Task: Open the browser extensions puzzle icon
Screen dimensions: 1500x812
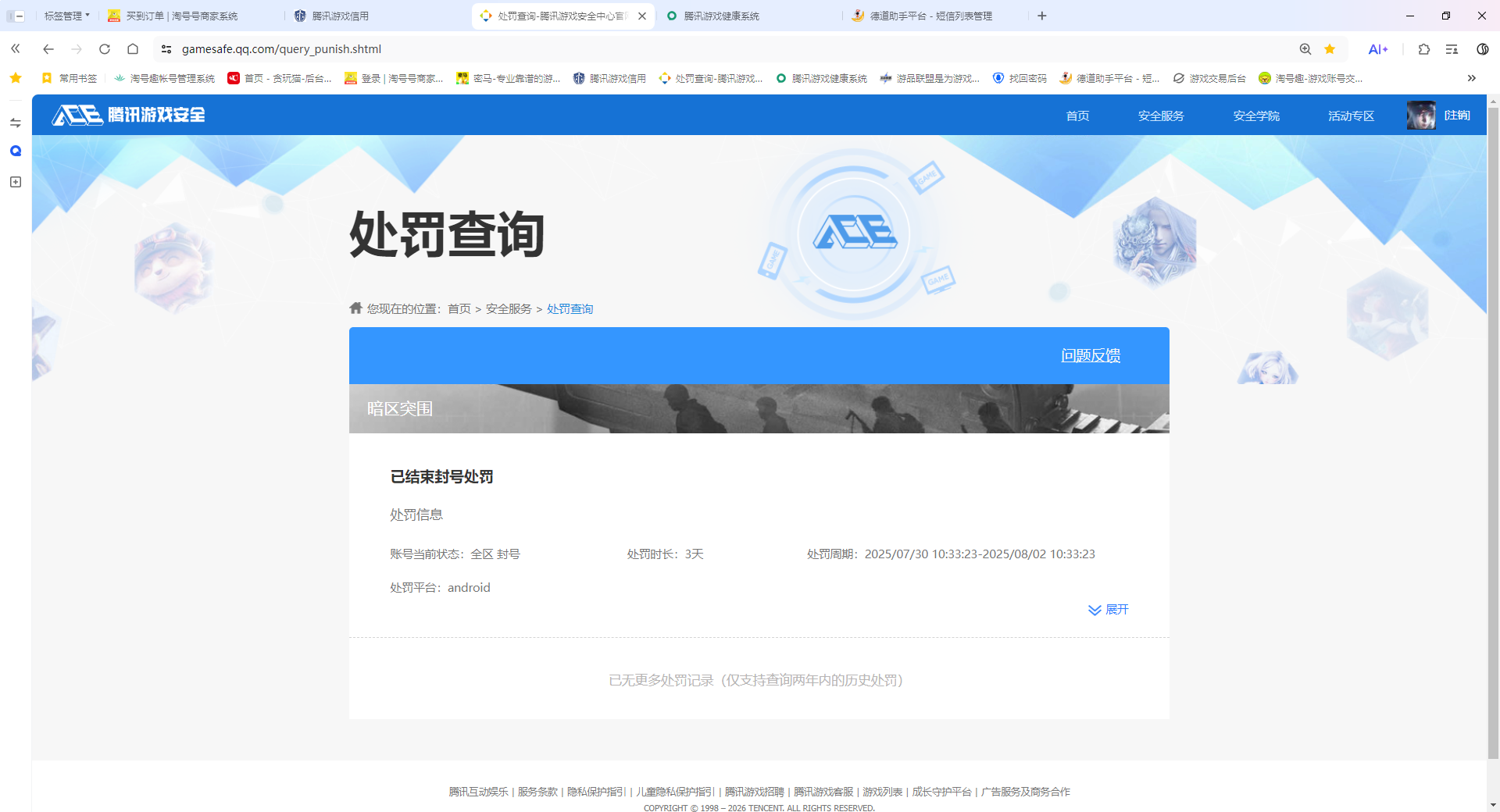Action: pos(1423,48)
